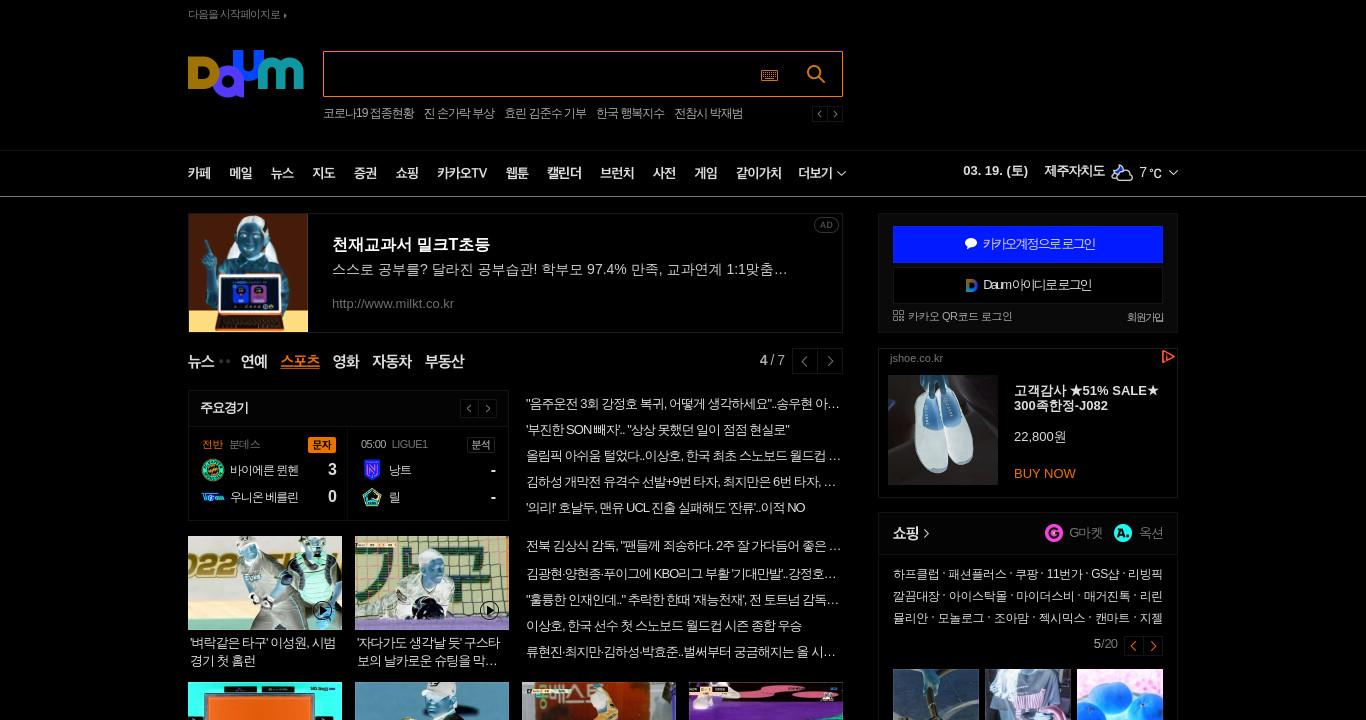Open the on-screen keyboard icon in search box
The height and width of the screenshot is (720, 1366).
[769, 75]
